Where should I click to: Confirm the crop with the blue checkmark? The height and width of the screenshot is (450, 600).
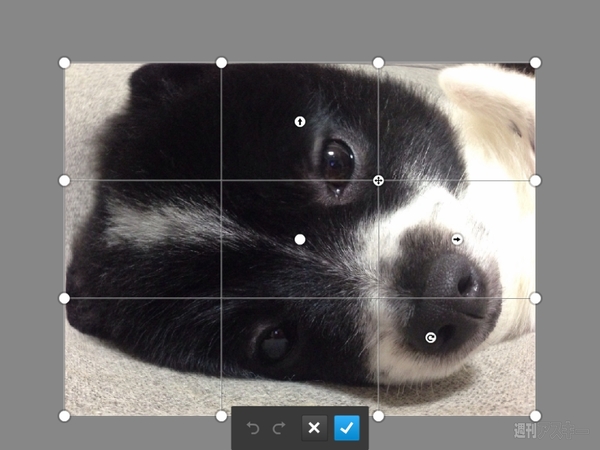[347, 428]
